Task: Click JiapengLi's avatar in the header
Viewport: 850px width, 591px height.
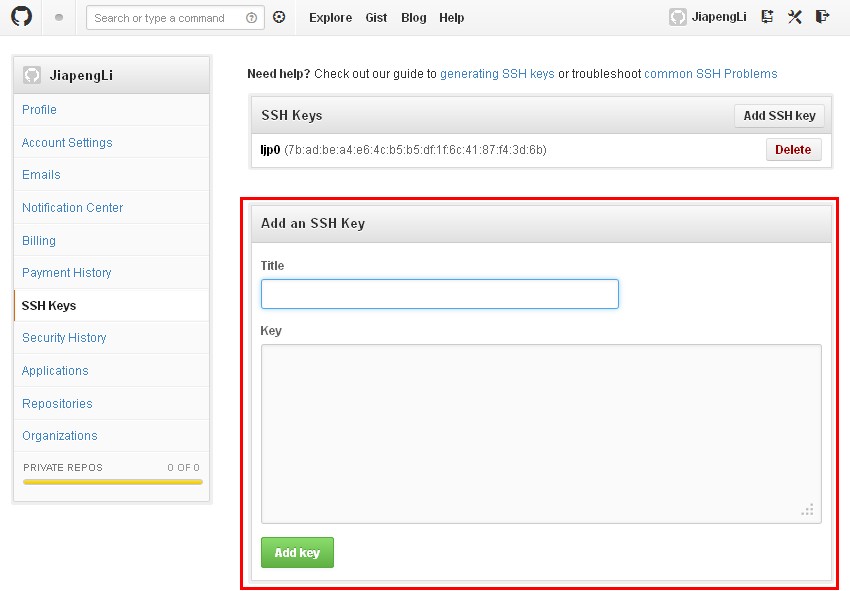Action: pos(677,17)
